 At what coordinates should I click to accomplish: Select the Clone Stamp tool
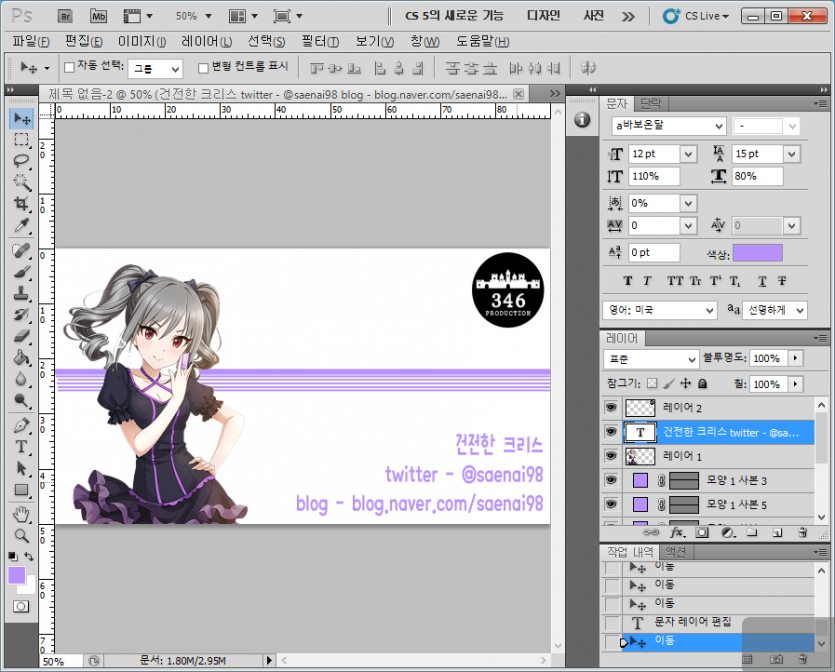pos(21,293)
